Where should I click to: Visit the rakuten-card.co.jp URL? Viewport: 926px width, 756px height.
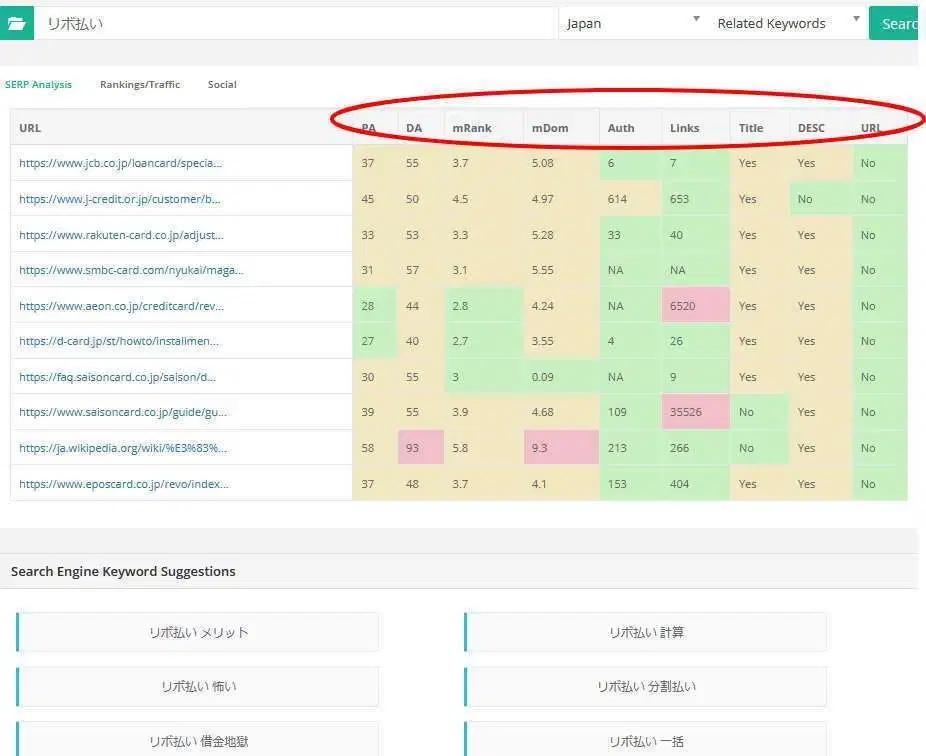pos(121,235)
